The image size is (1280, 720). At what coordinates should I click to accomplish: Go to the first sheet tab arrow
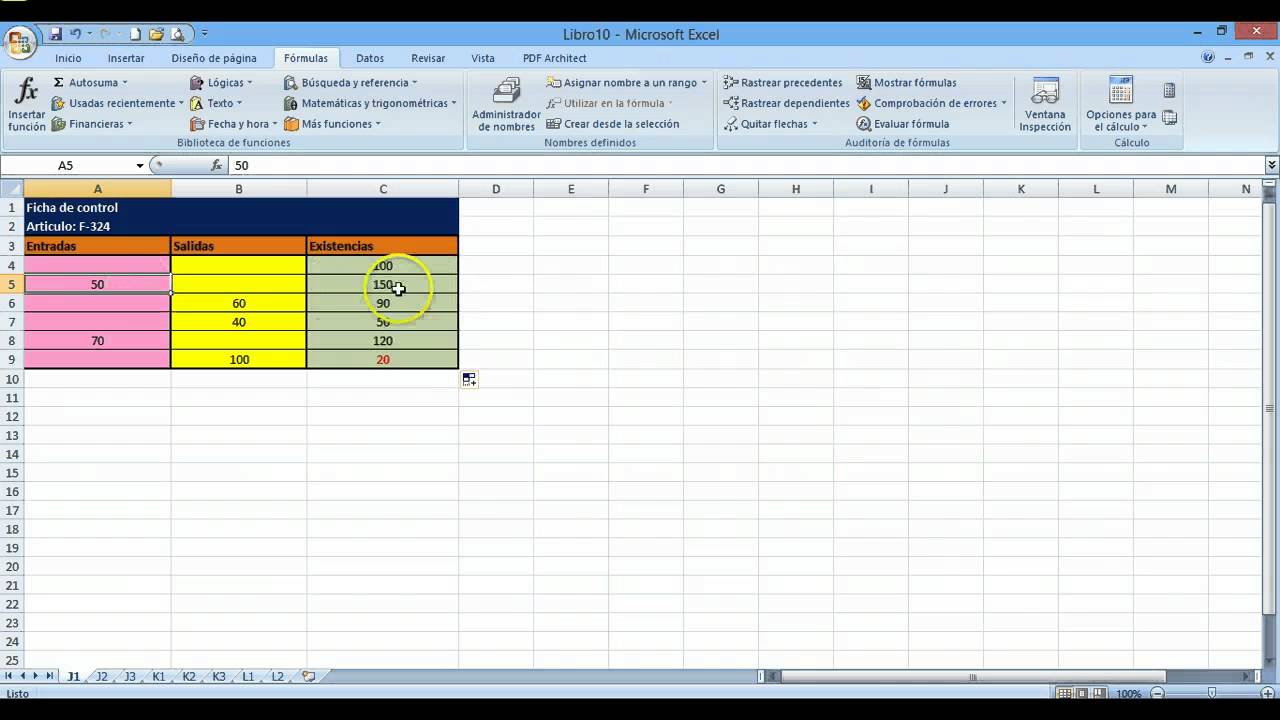pos(10,677)
